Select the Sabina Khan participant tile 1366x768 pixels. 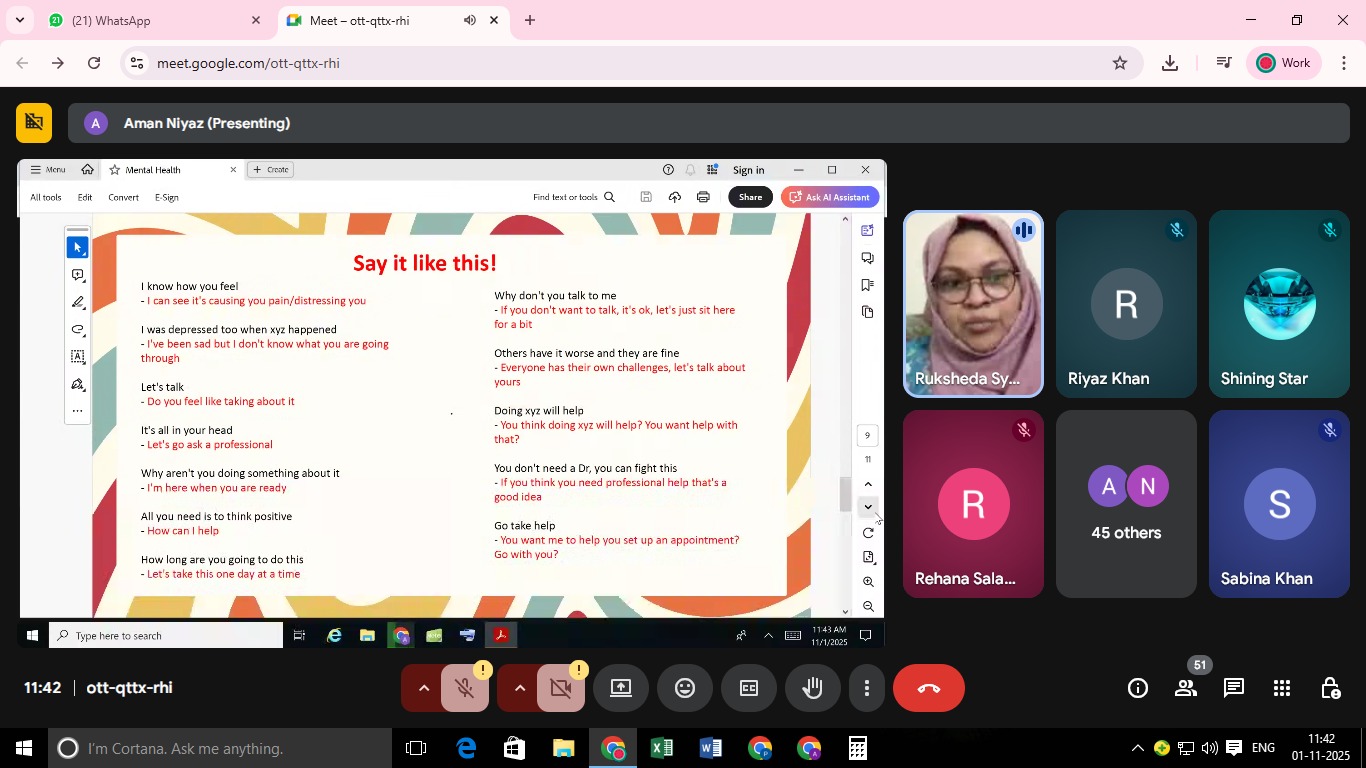[x=1279, y=504]
